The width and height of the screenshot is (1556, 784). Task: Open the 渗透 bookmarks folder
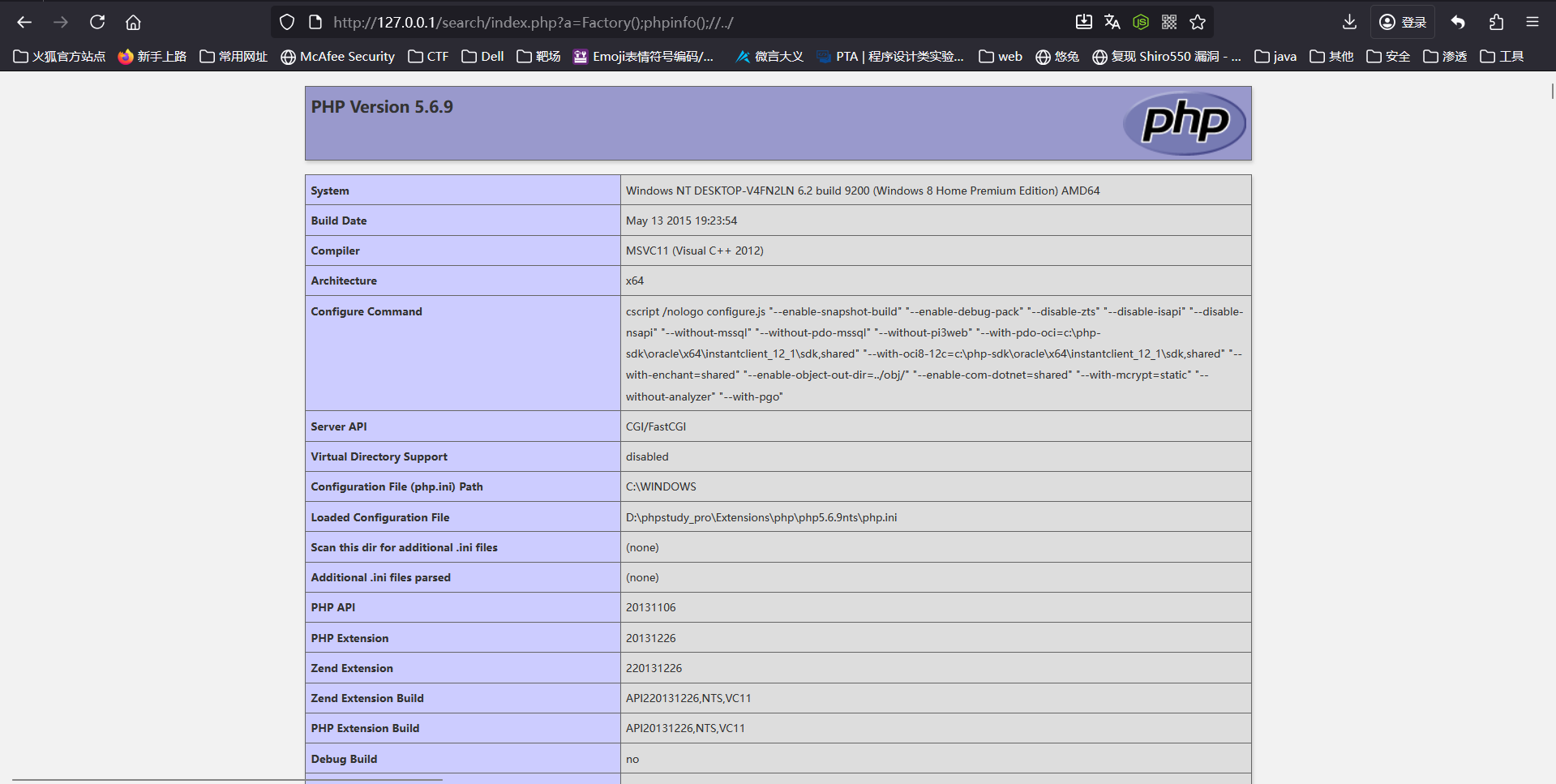1445,56
